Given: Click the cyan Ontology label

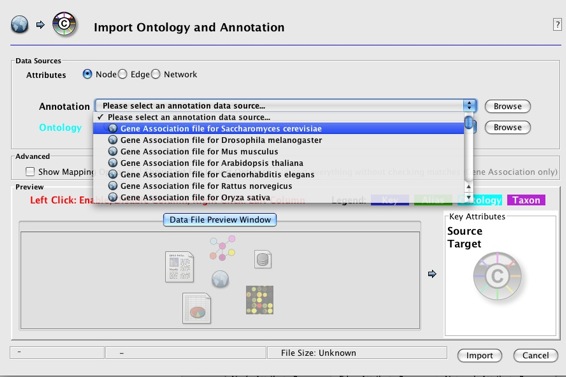Looking at the screenshot, I should point(60,128).
